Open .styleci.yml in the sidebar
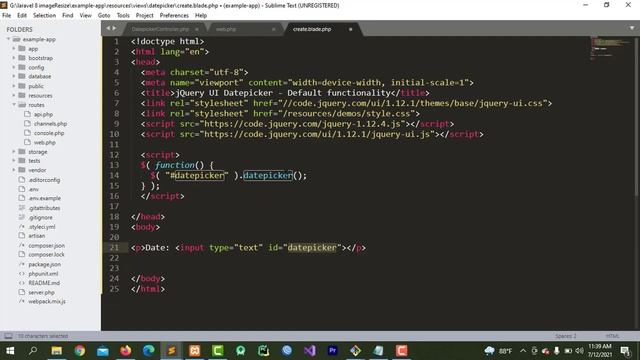This screenshot has width=640, height=360. (42, 227)
